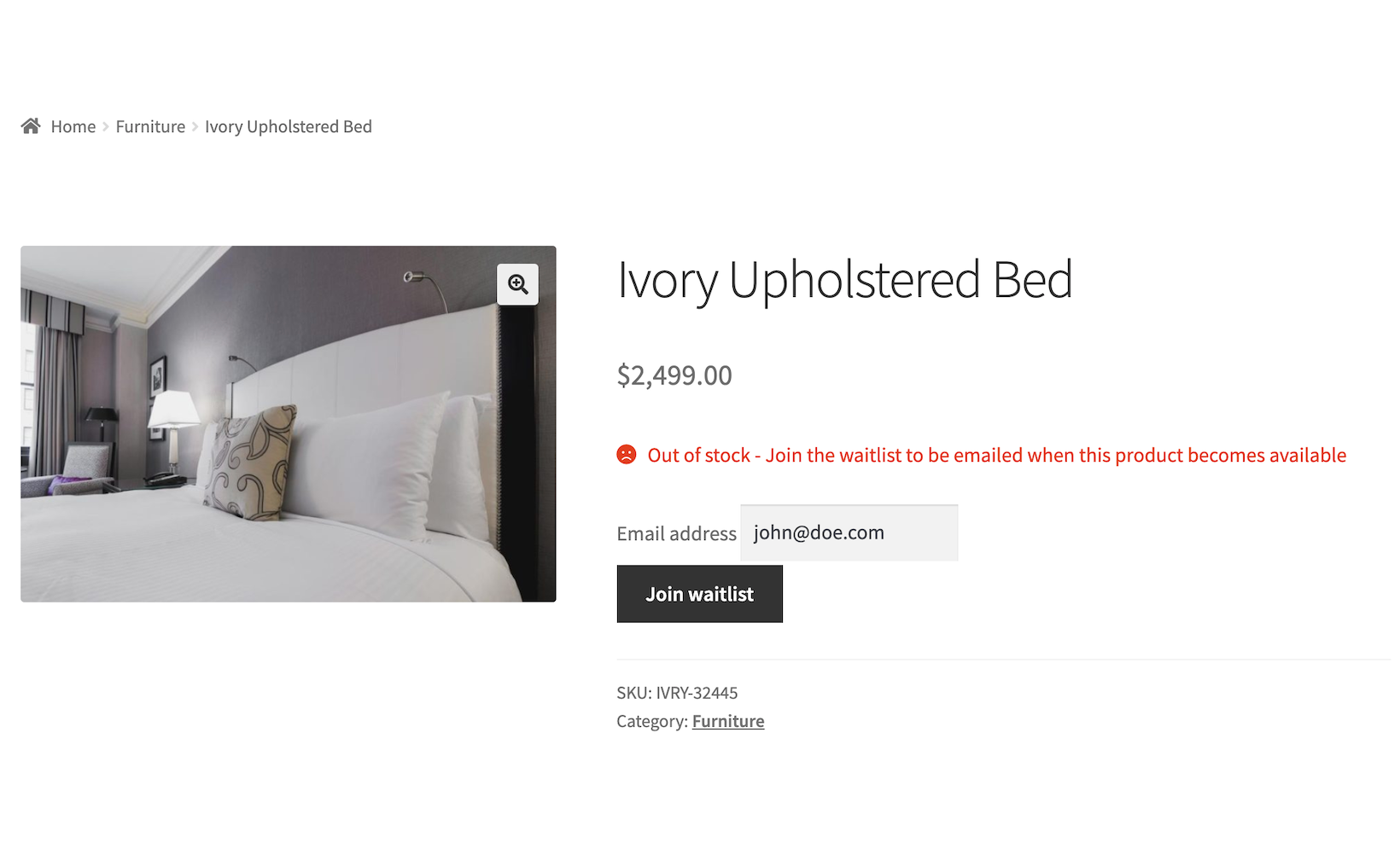Image resolution: width=1400 pixels, height=861 pixels.
Task: Click 'Ivory Upholstered Bed' breadcrumb text
Action: point(289,127)
